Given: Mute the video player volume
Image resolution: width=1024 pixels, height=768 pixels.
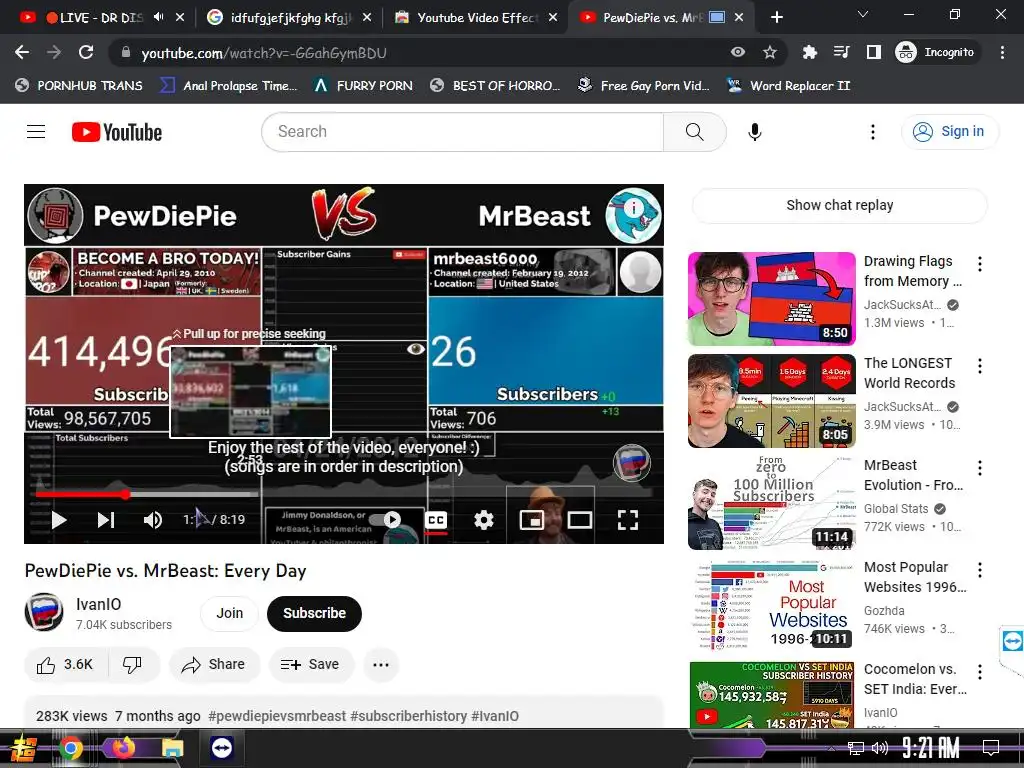Looking at the screenshot, I should click(x=152, y=520).
